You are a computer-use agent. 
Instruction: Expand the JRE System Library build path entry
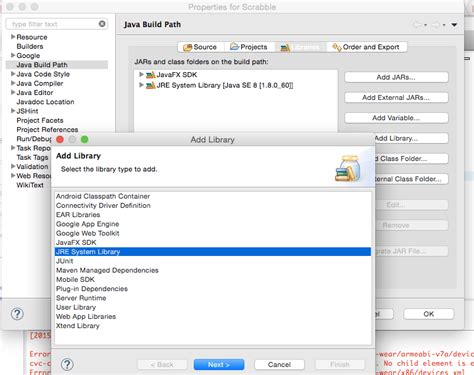coord(141,85)
